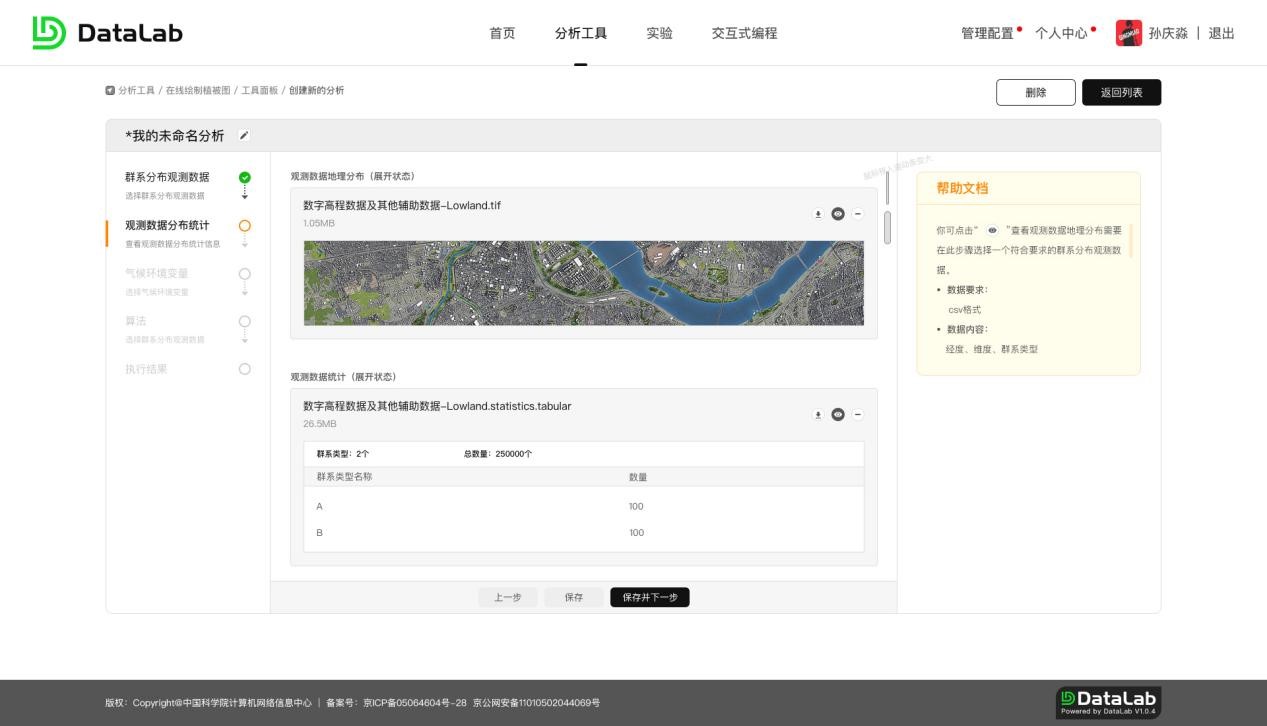Download the Lowland.tif file
1267x726 pixels.
(x=817, y=214)
